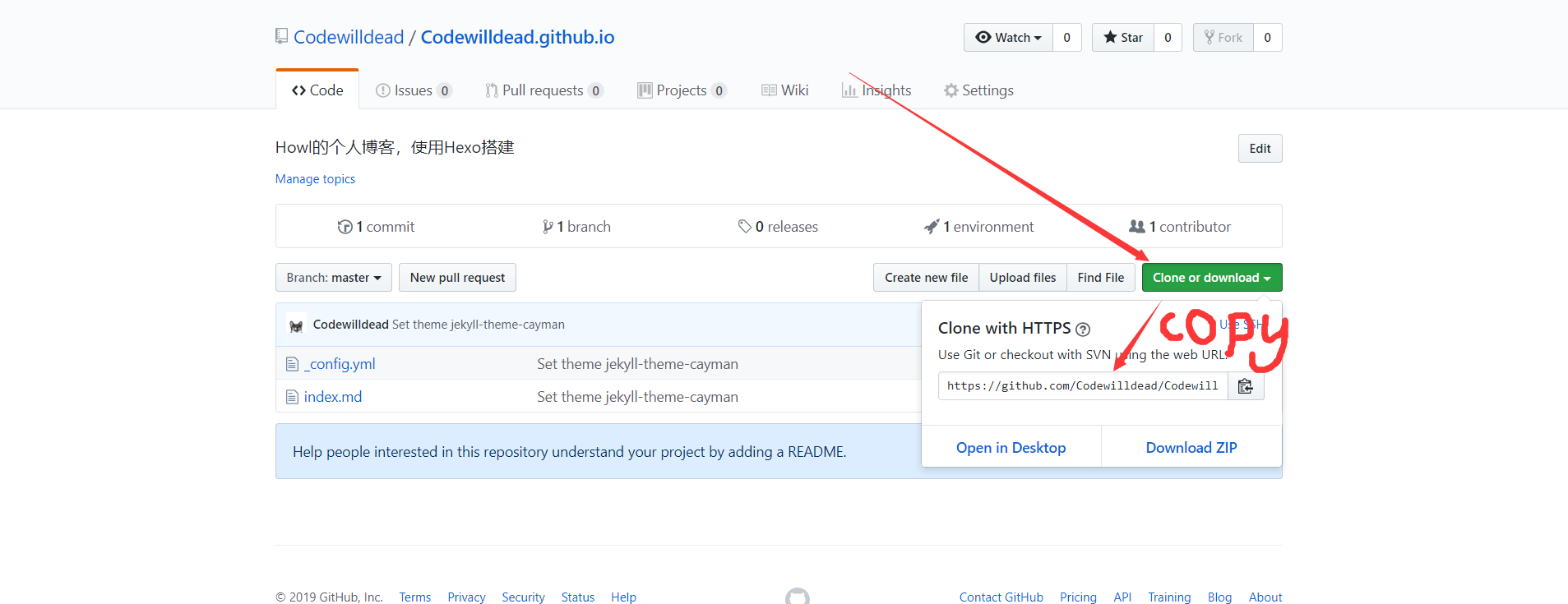View the 1 commit history
This screenshot has width=1568, height=604.
pos(376,227)
